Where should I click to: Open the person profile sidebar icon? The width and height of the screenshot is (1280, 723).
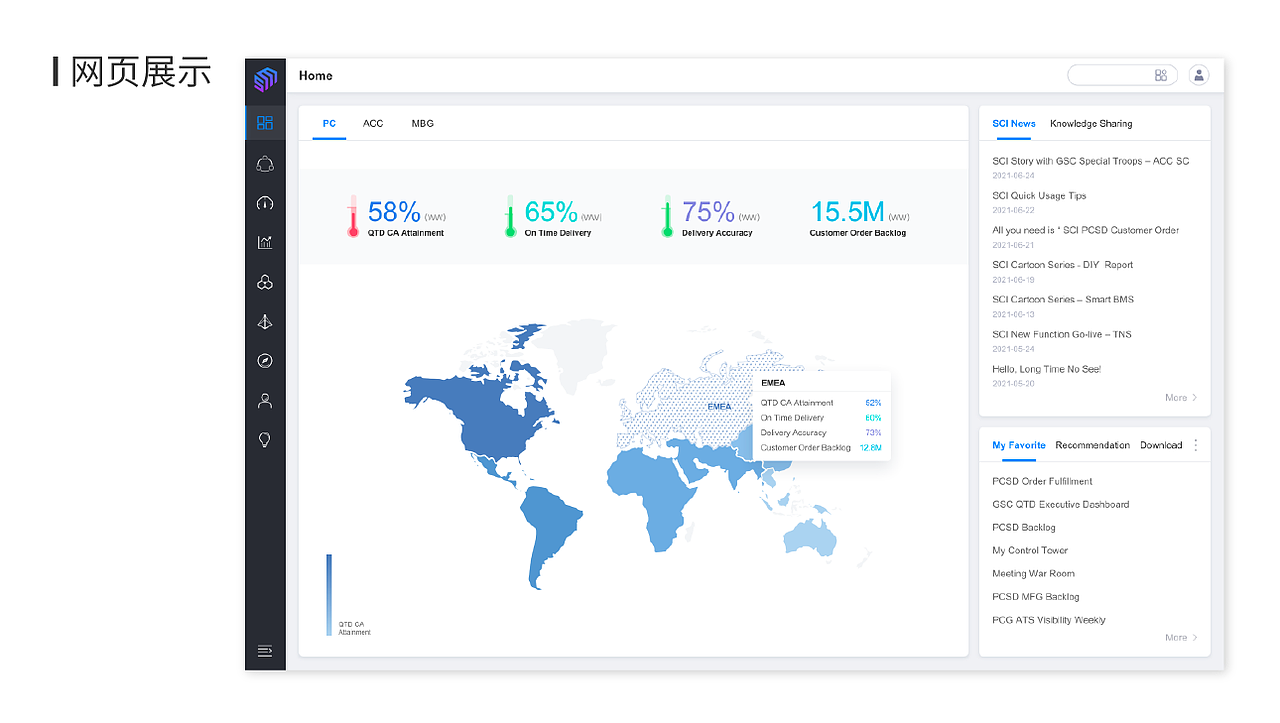pyautogui.click(x=265, y=401)
